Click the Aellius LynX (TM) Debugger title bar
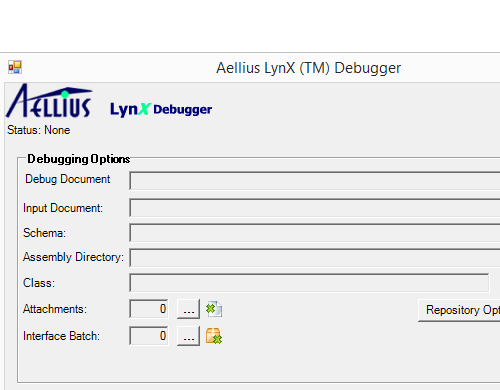 coord(308,68)
